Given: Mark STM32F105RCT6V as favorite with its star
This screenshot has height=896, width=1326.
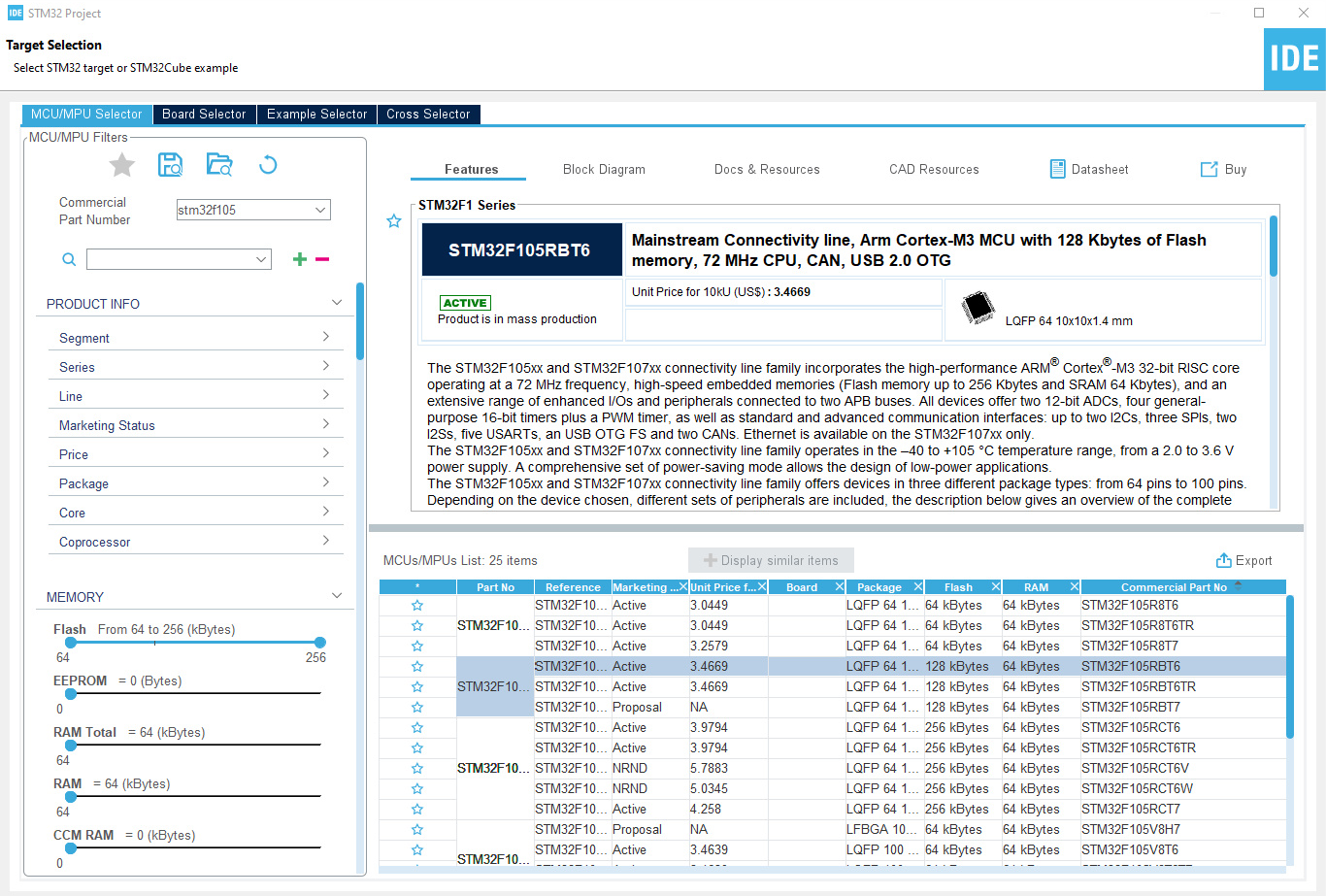Looking at the screenshot, I should [417, 769].
